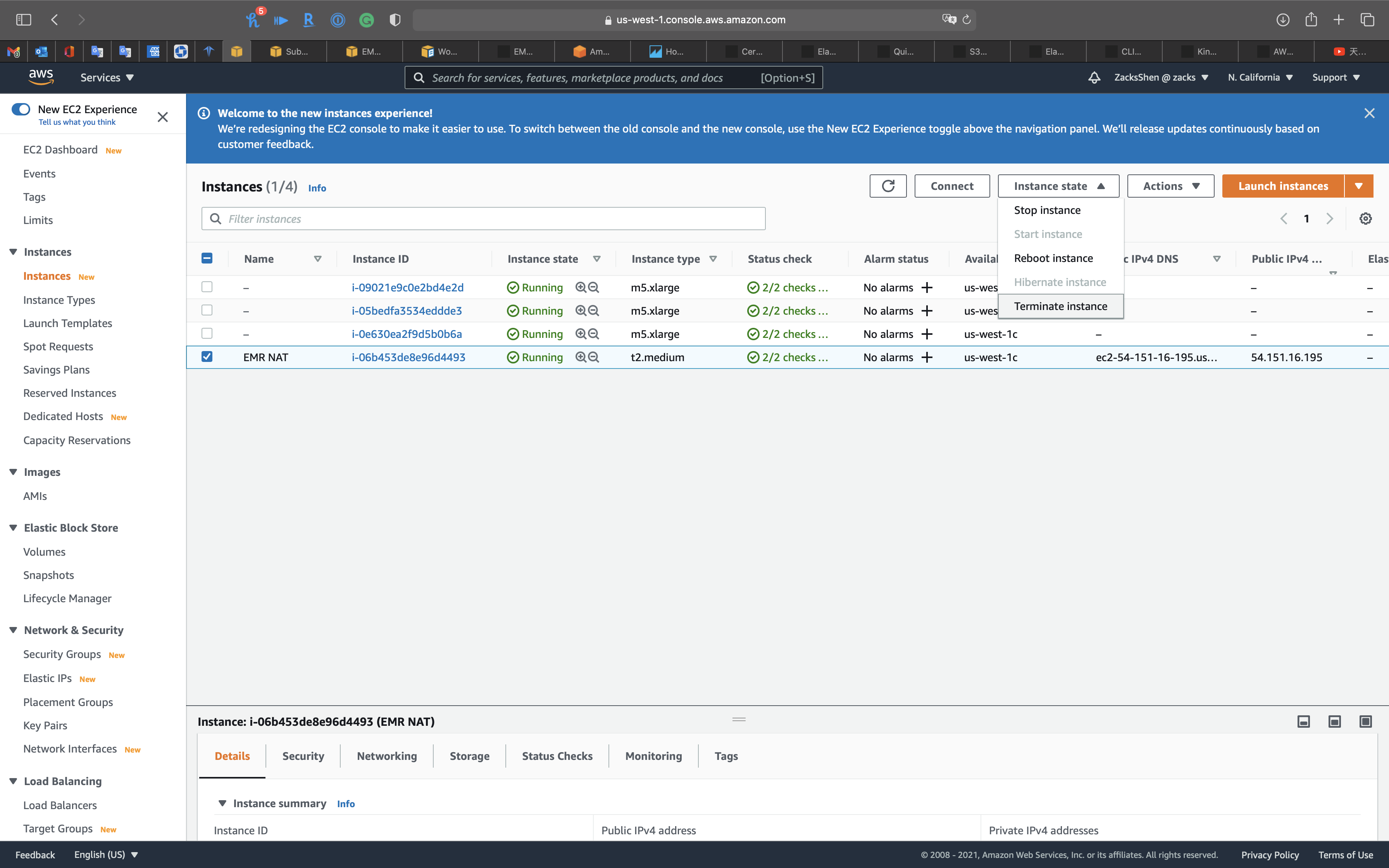Switch to the Networking tab

[x=387, y=756]
